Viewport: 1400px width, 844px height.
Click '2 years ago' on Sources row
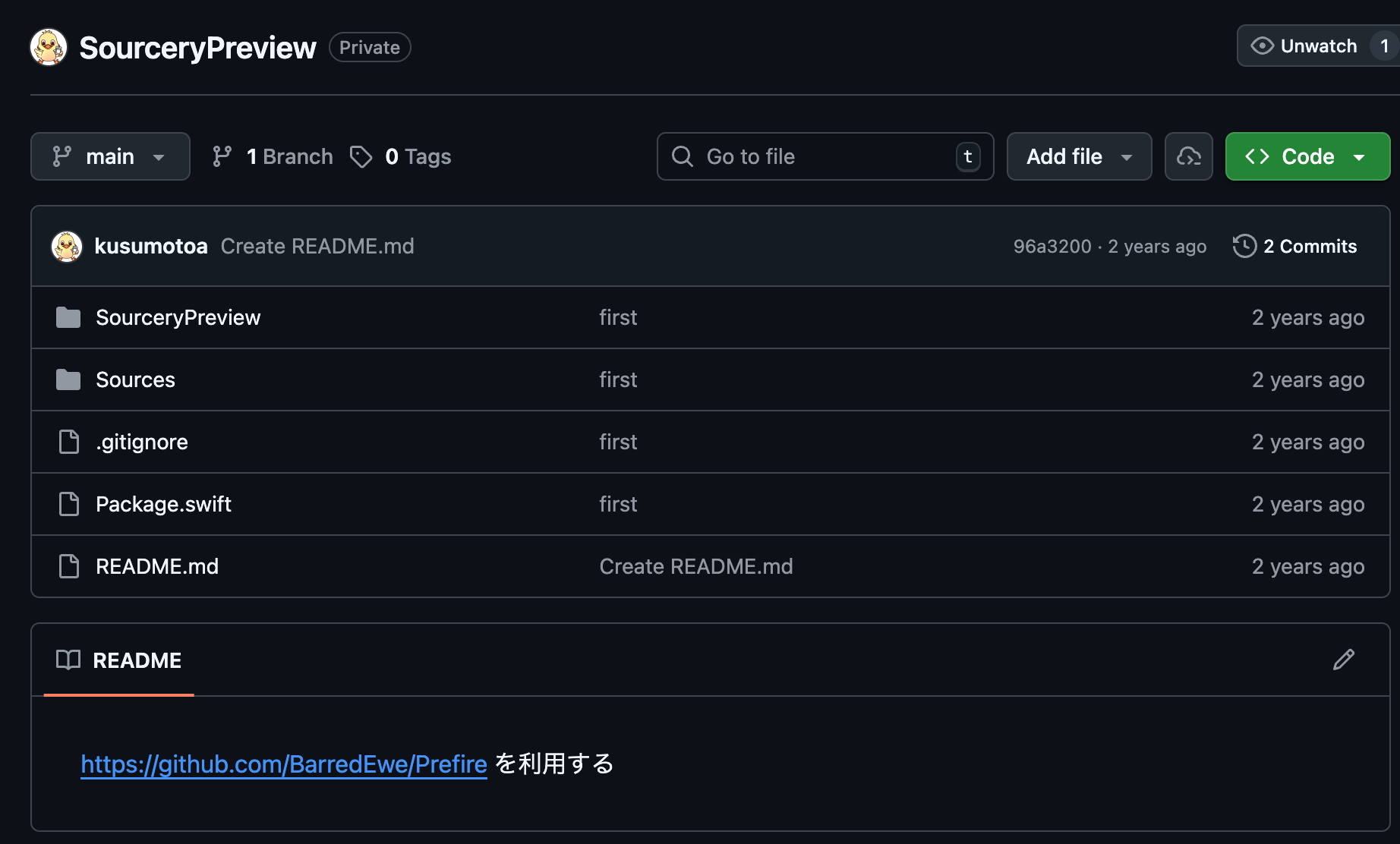click(1308, 379)
